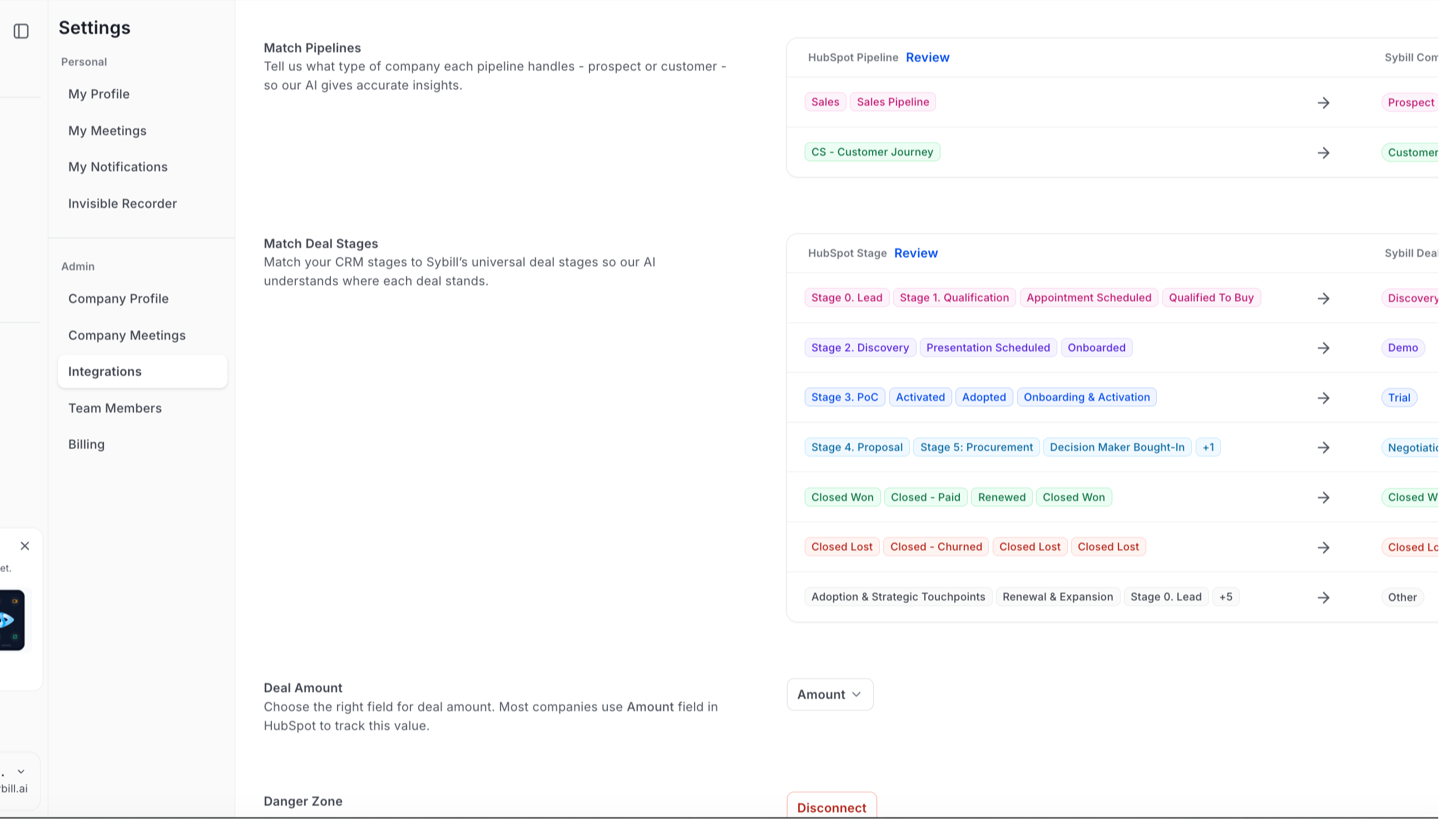The width and height of the screenshot is (1456, 819).
Task: Click the Onboarding & Activation tag
Action: pyautogui.click(x=1086, y=397)
